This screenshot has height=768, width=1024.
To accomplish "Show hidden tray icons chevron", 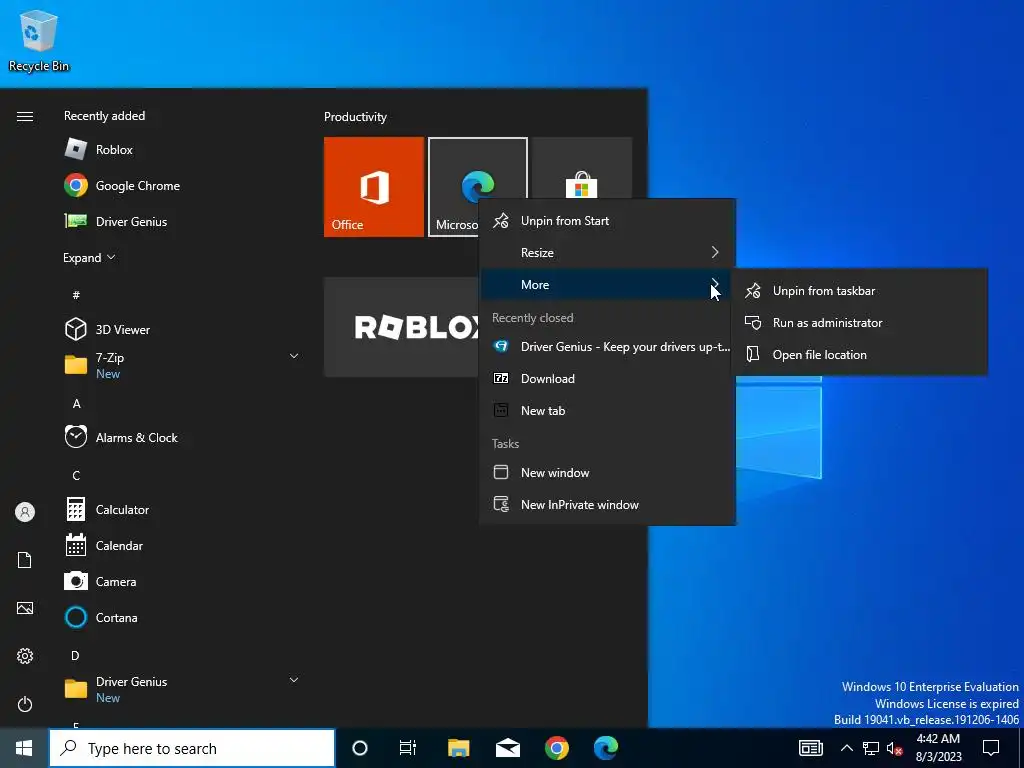I will tap(846, 748).
